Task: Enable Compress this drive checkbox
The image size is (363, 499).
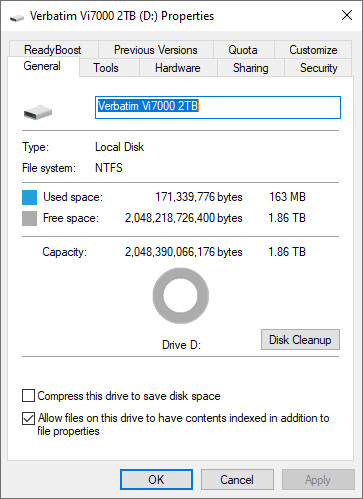Action: [28, 396]
